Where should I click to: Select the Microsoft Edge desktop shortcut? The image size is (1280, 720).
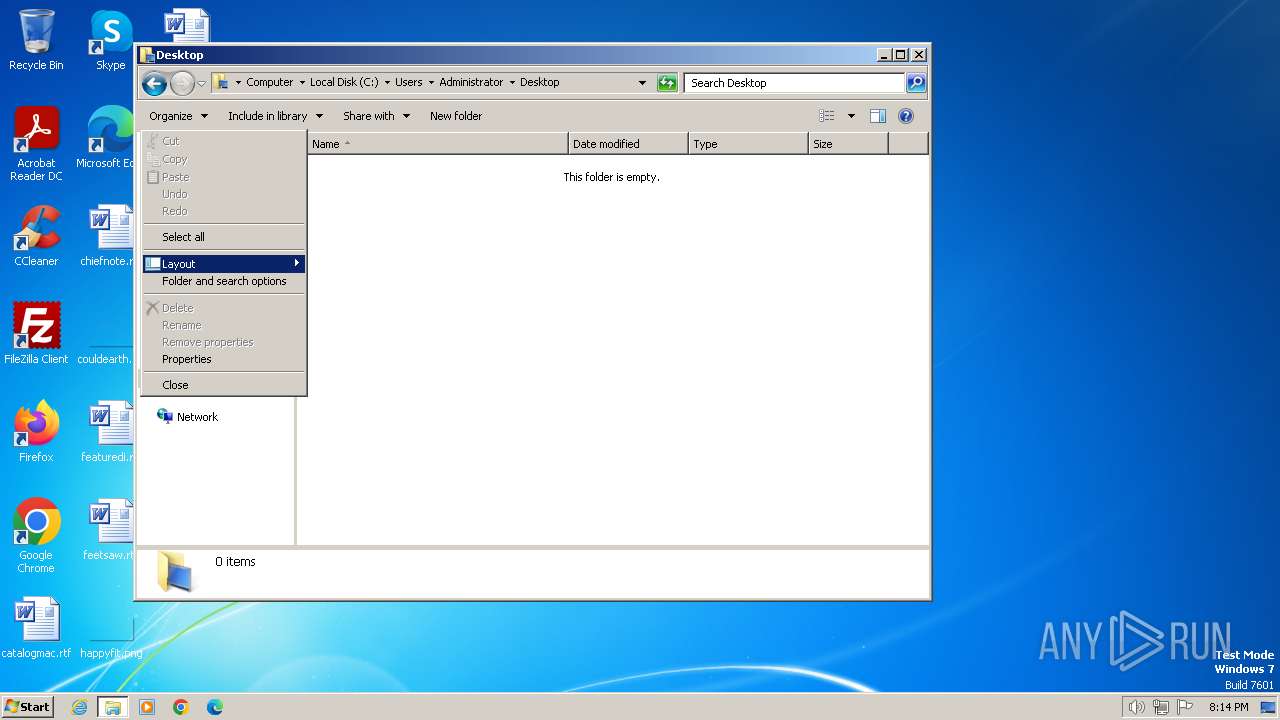pyautogui.click(x=106, y=138)
